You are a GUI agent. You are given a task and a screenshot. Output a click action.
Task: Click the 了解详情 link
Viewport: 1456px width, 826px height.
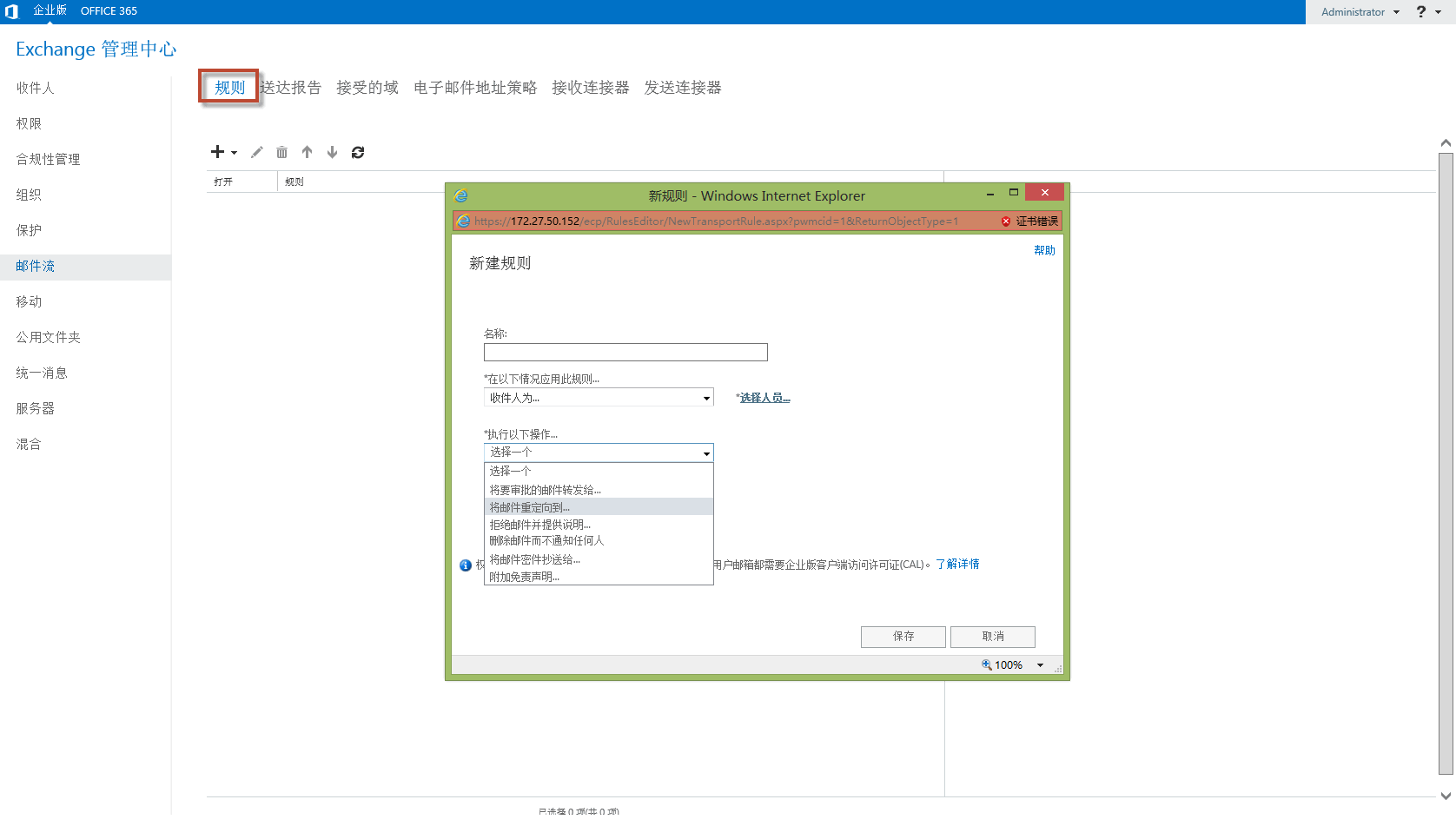957,564
